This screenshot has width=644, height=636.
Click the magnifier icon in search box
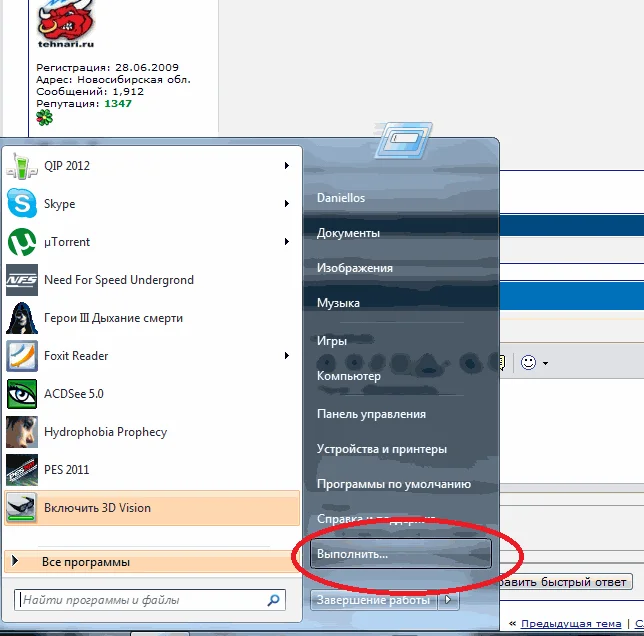click(x=274, y=600)
